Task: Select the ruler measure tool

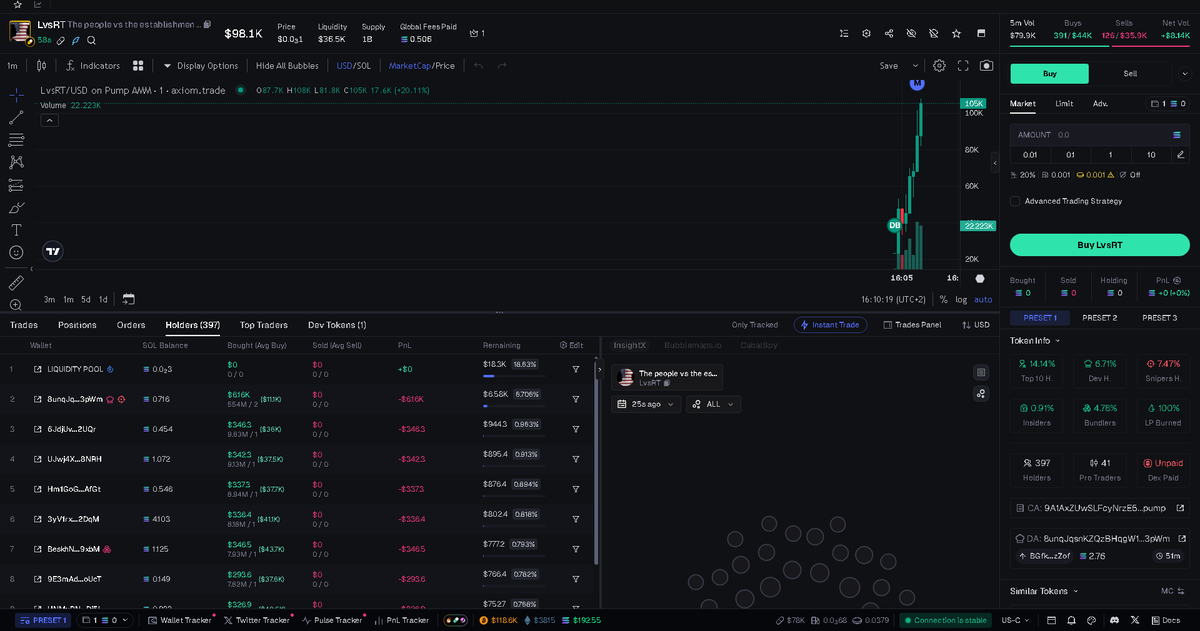Action: pyautogui.click(x=16, y=283)
